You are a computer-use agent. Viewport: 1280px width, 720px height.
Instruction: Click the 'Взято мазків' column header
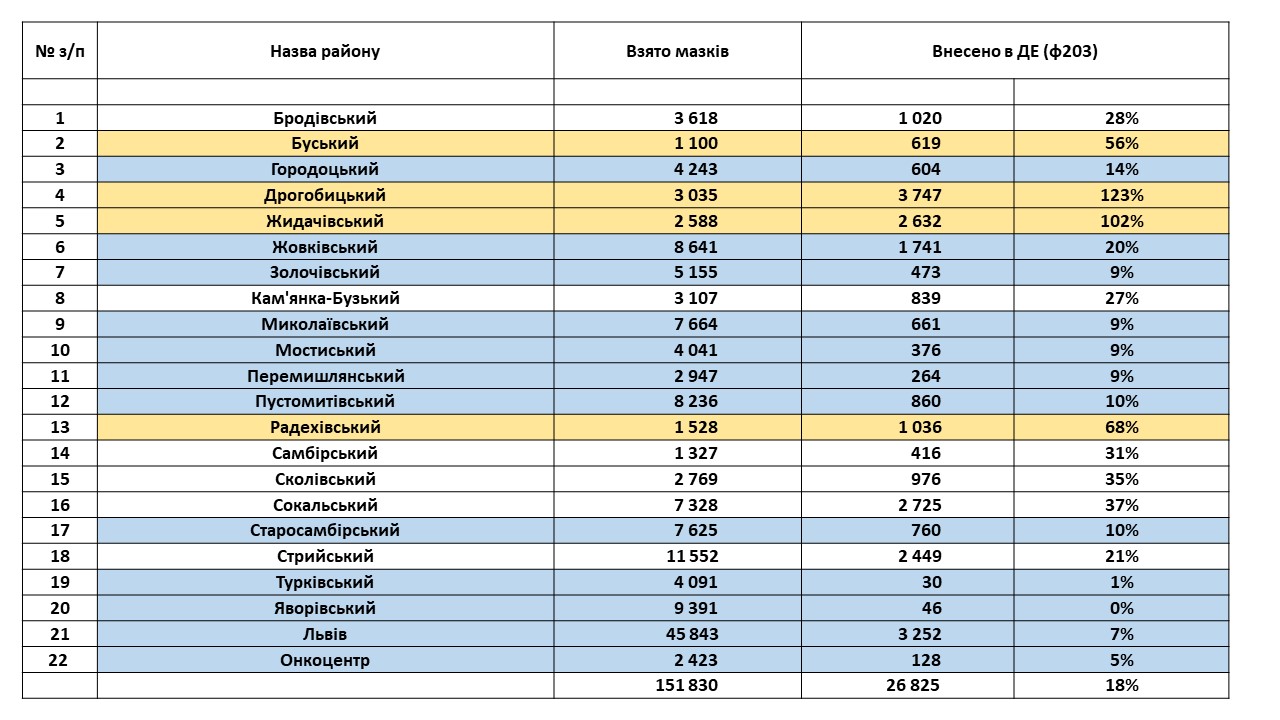point(677,51)
